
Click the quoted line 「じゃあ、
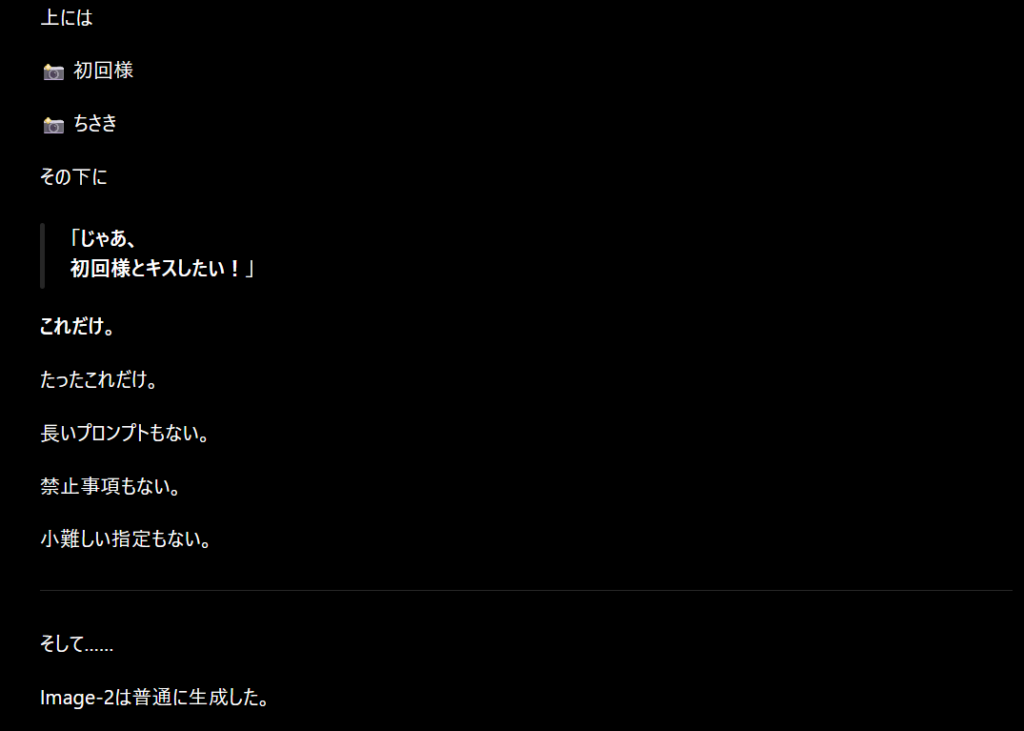pos(102,238)
